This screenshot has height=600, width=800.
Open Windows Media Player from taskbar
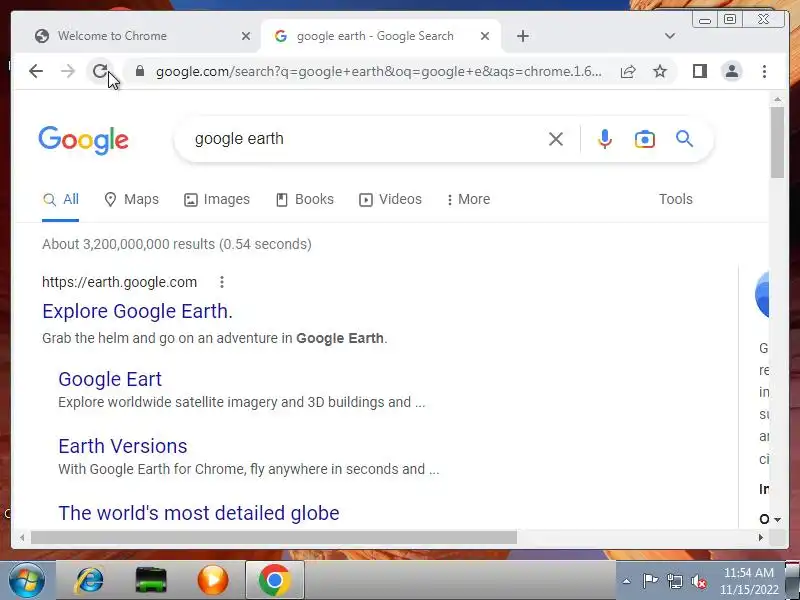(x=212, y=580)
